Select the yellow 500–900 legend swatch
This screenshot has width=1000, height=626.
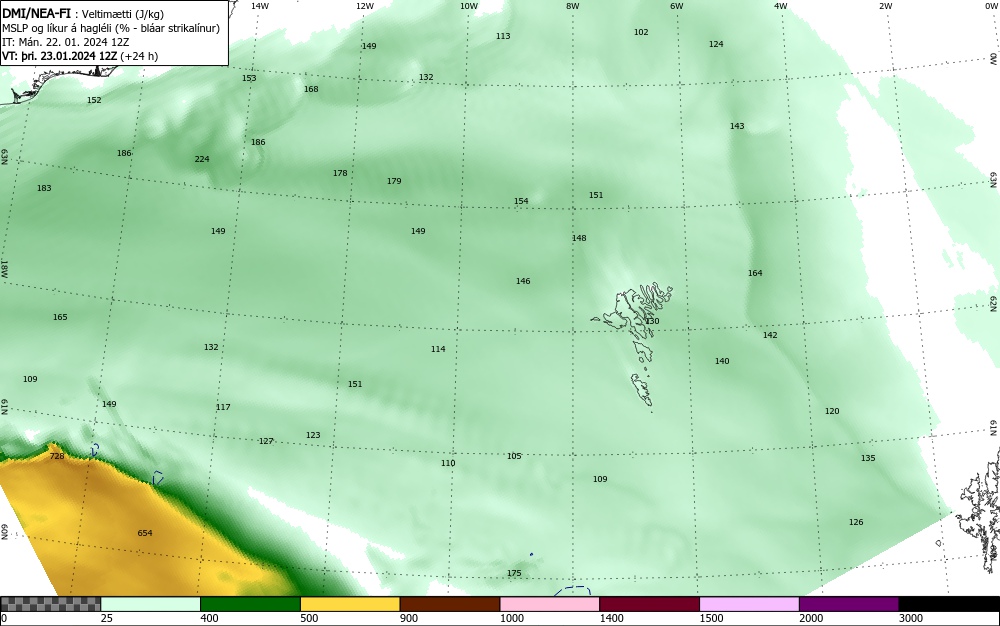coord(350,604)
